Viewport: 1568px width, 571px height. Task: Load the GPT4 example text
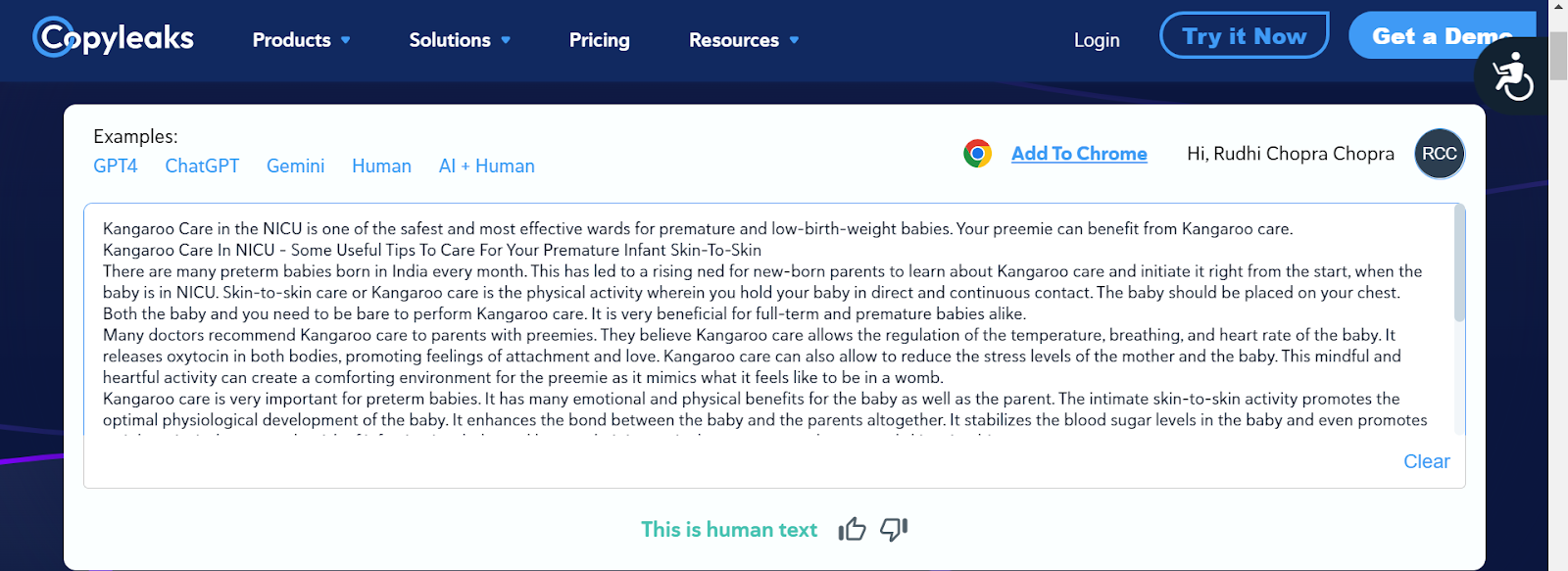point(116,167)
